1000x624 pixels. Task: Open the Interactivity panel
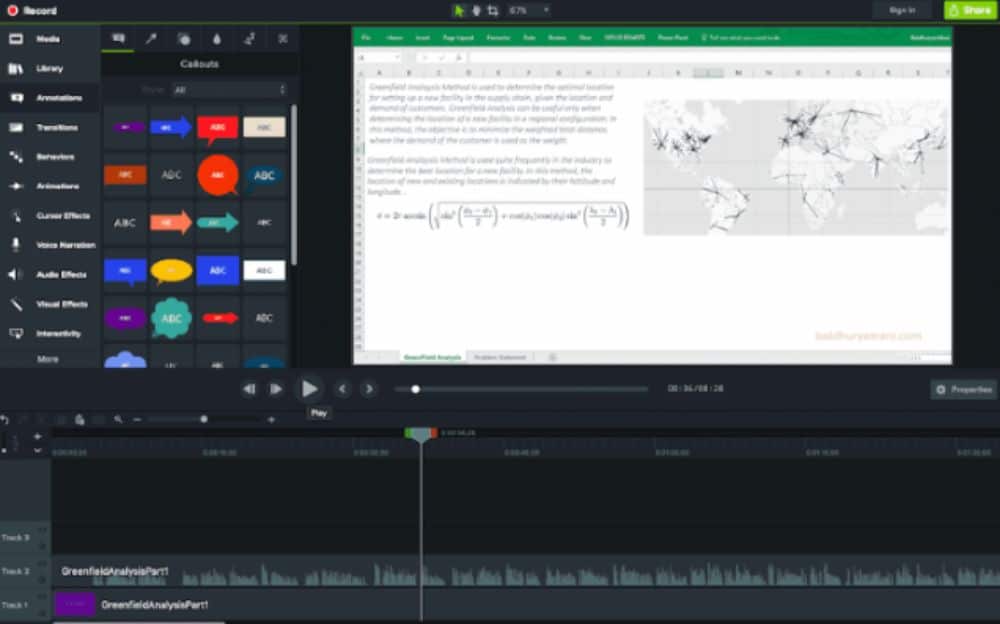click(48, 334)
